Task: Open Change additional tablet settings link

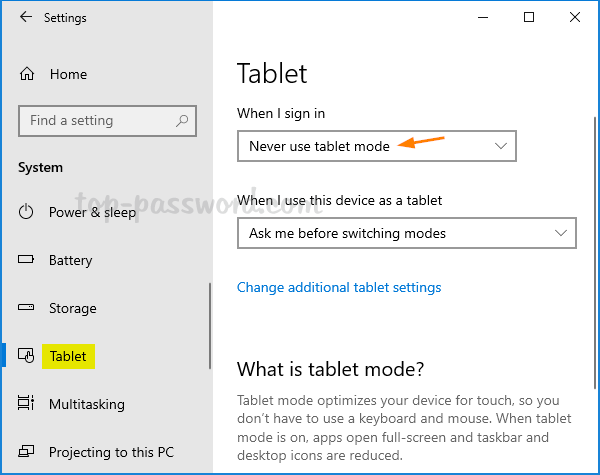Action: pyautogui.click(x=339, y=287)
